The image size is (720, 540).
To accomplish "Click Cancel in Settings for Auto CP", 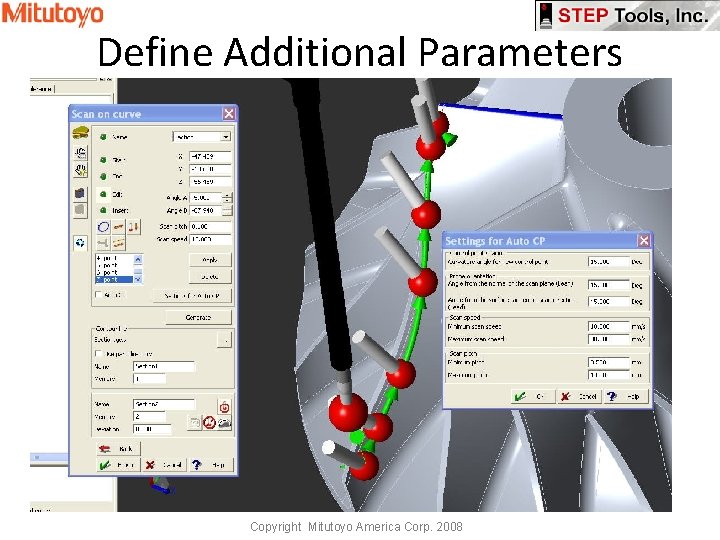I will click(578, 396).
